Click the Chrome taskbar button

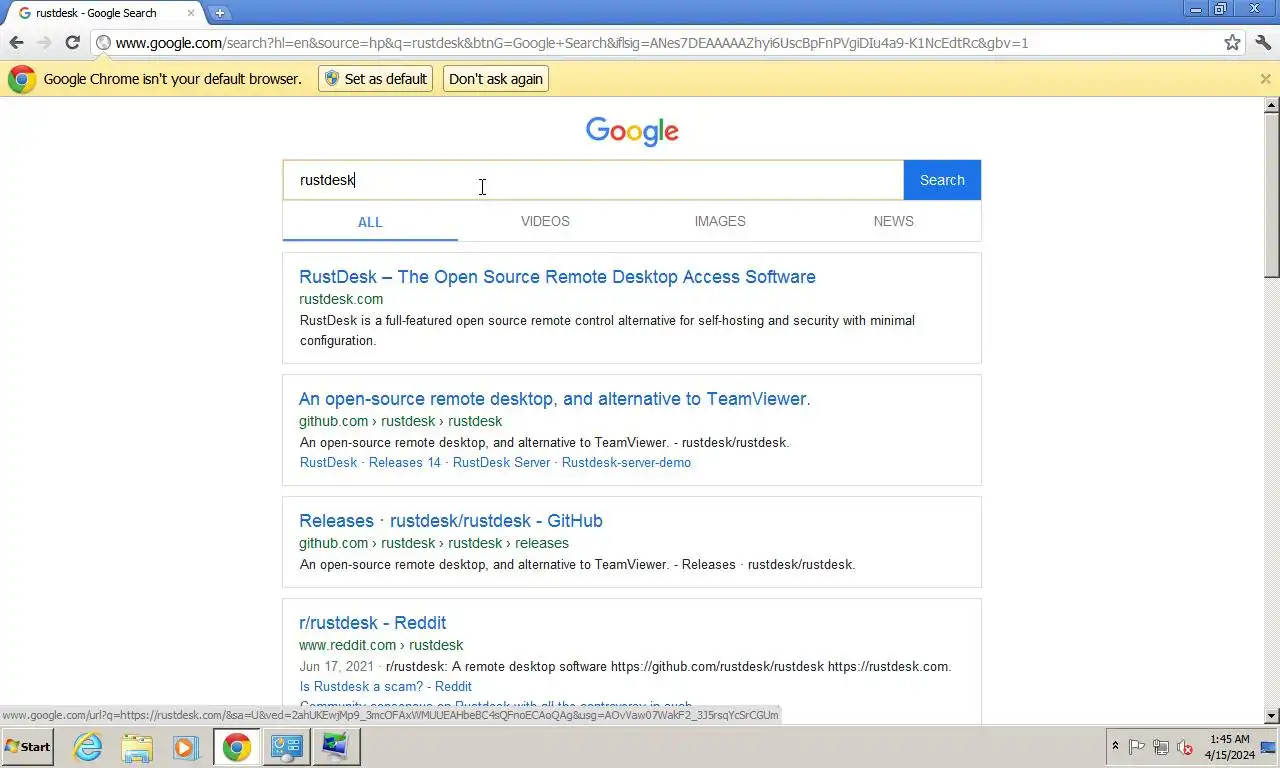pyautogui.click(x=237, y=747)
